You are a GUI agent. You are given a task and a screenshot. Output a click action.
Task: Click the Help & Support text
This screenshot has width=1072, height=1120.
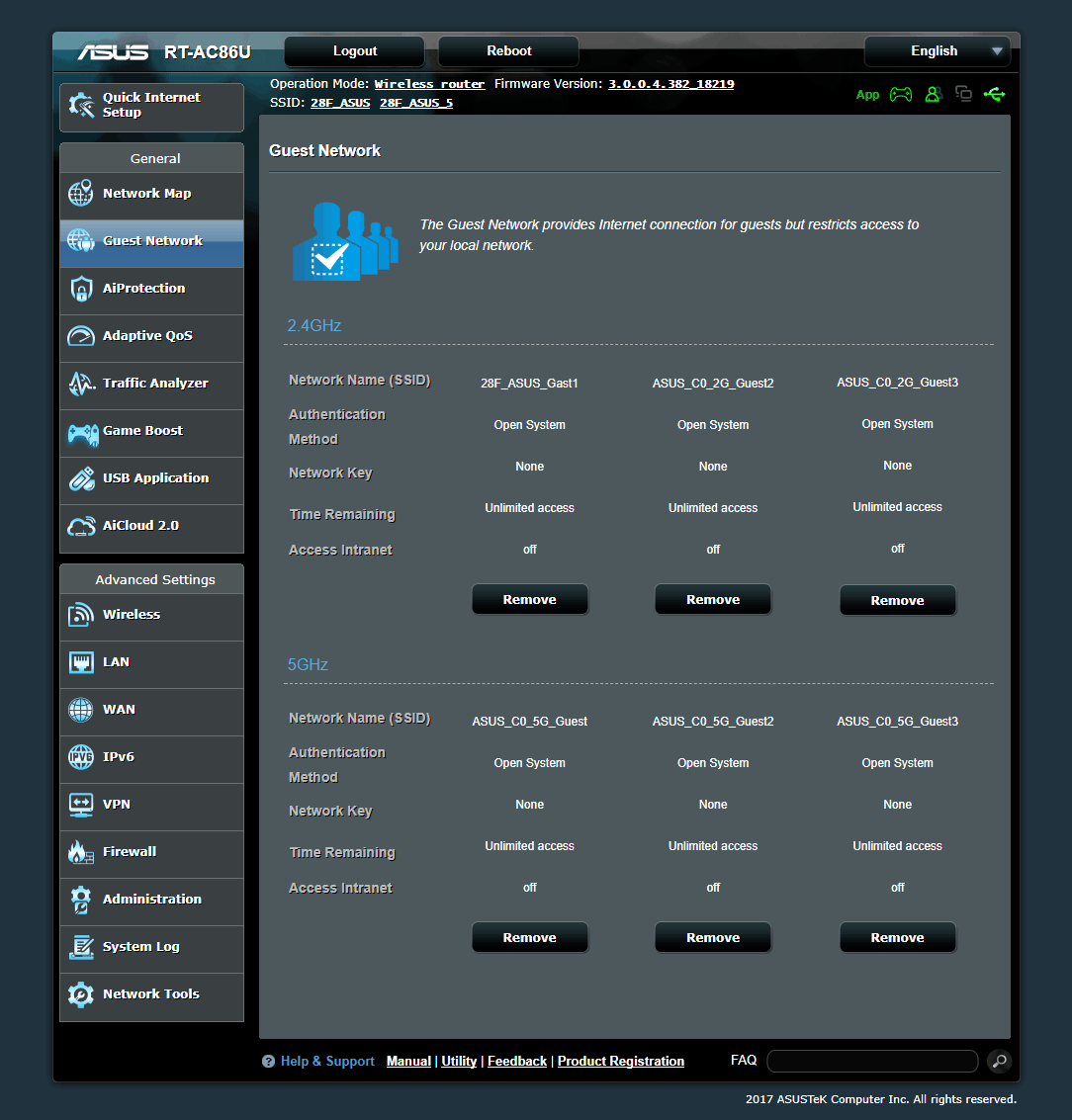(327, 1062)
